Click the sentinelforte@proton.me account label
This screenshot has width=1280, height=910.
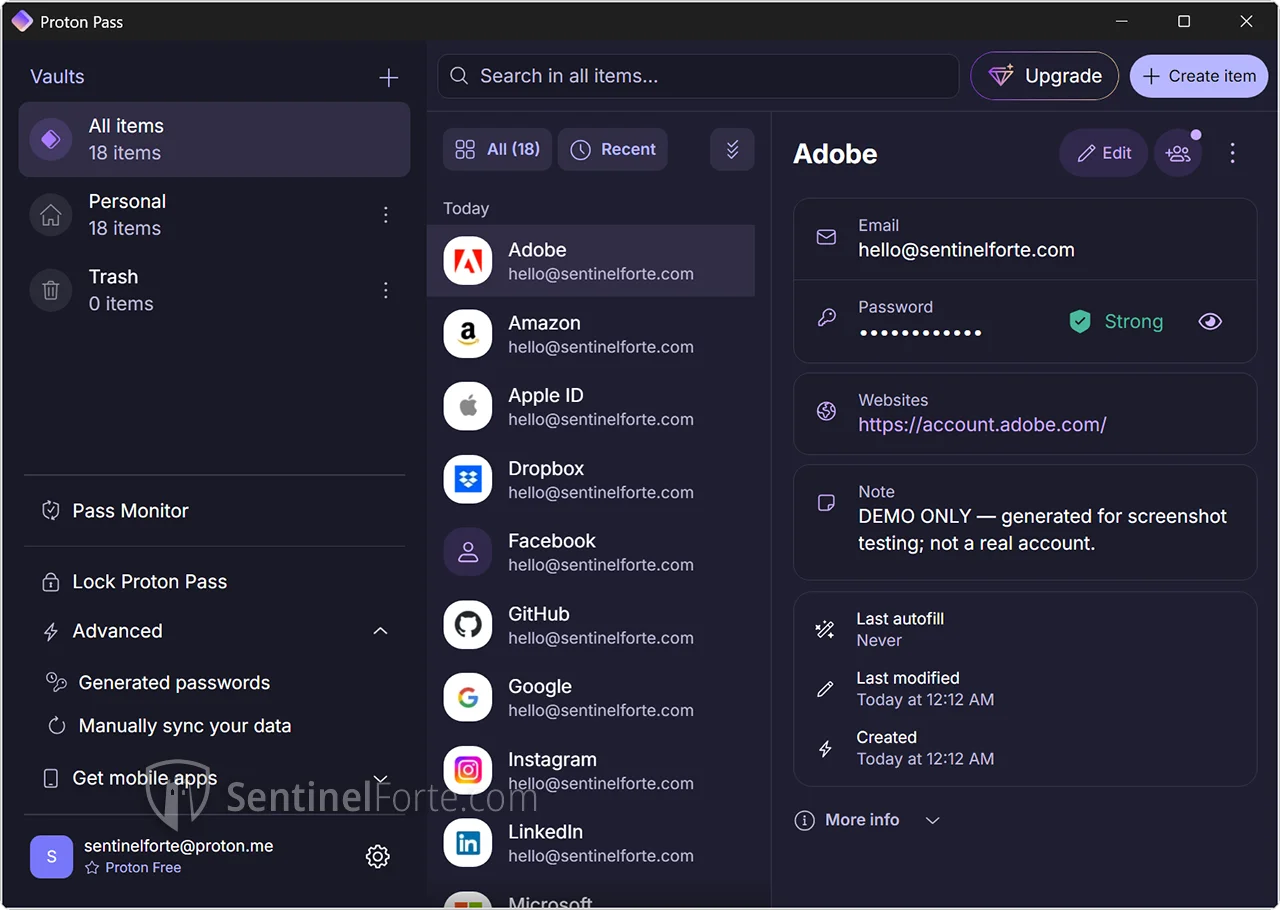(x=179, y=846)
